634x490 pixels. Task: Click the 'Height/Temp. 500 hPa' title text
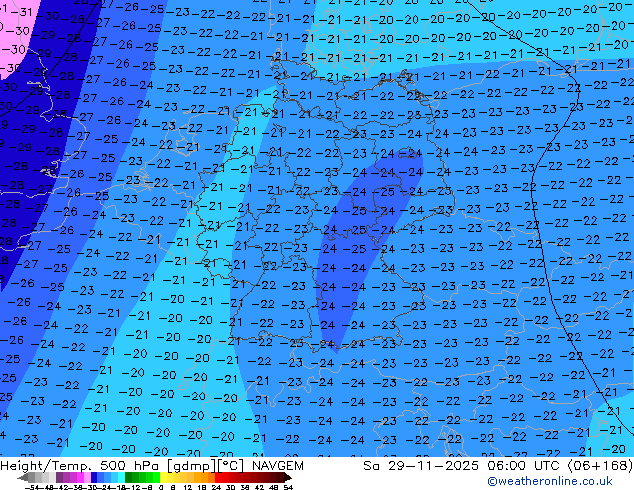tap(81, 466)
